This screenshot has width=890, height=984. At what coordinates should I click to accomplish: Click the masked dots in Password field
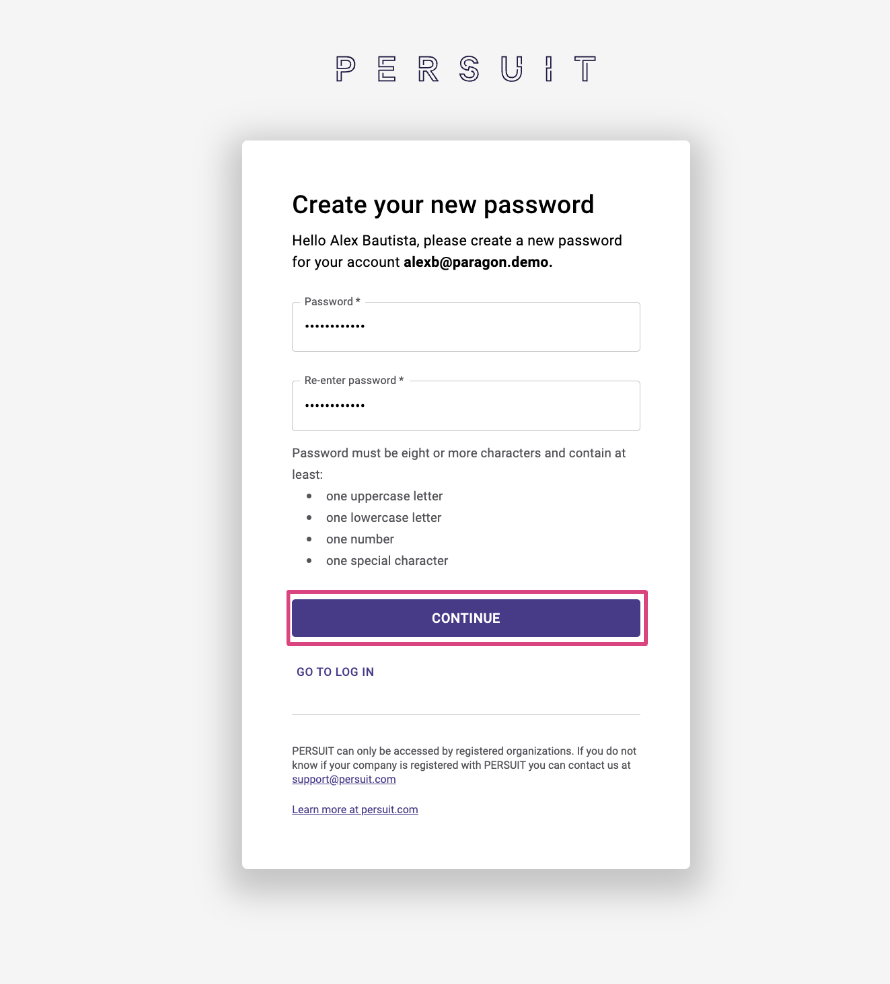pyautogui.click(x=335, y=326)
